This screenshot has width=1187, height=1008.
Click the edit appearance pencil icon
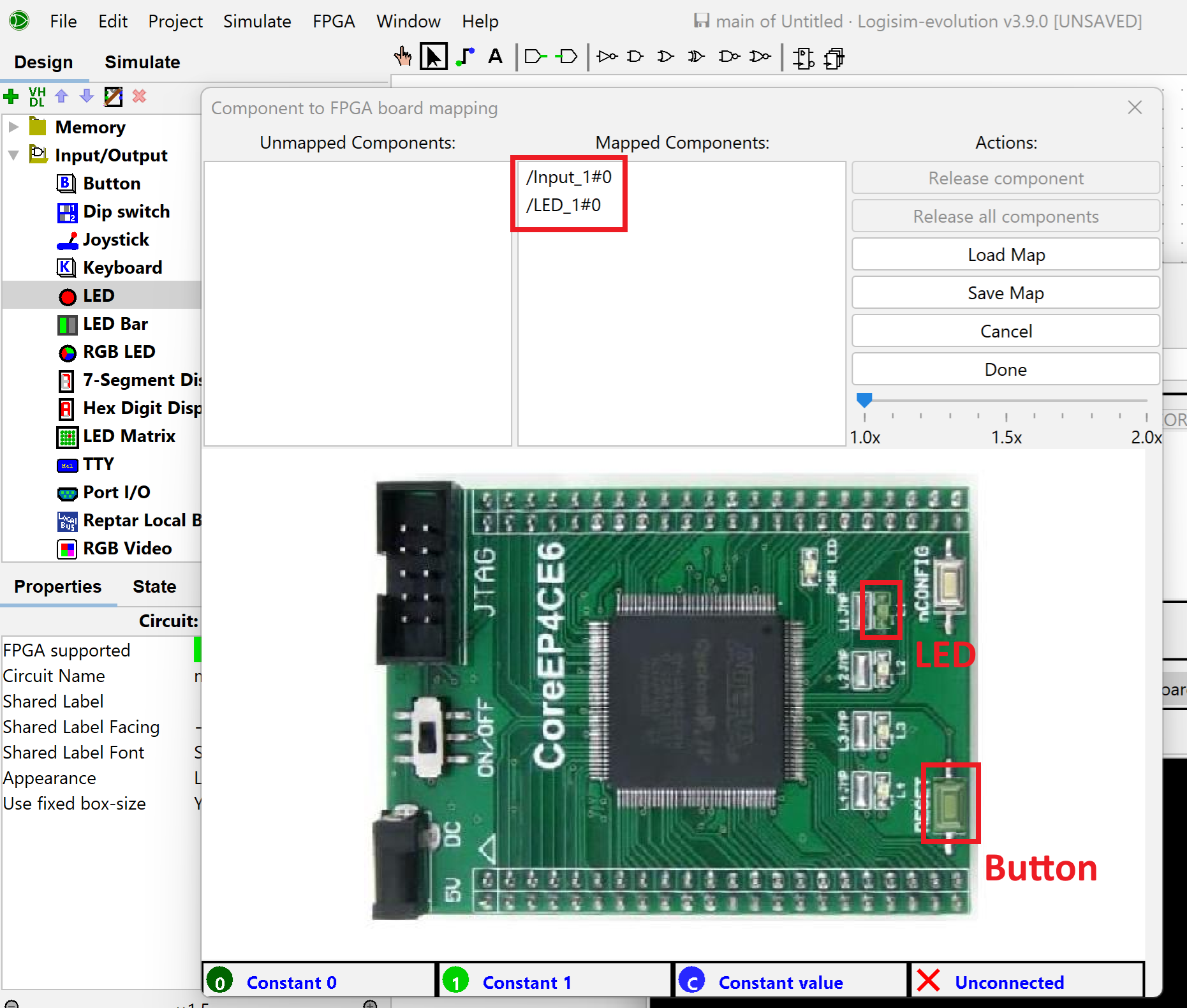point(113,96)
